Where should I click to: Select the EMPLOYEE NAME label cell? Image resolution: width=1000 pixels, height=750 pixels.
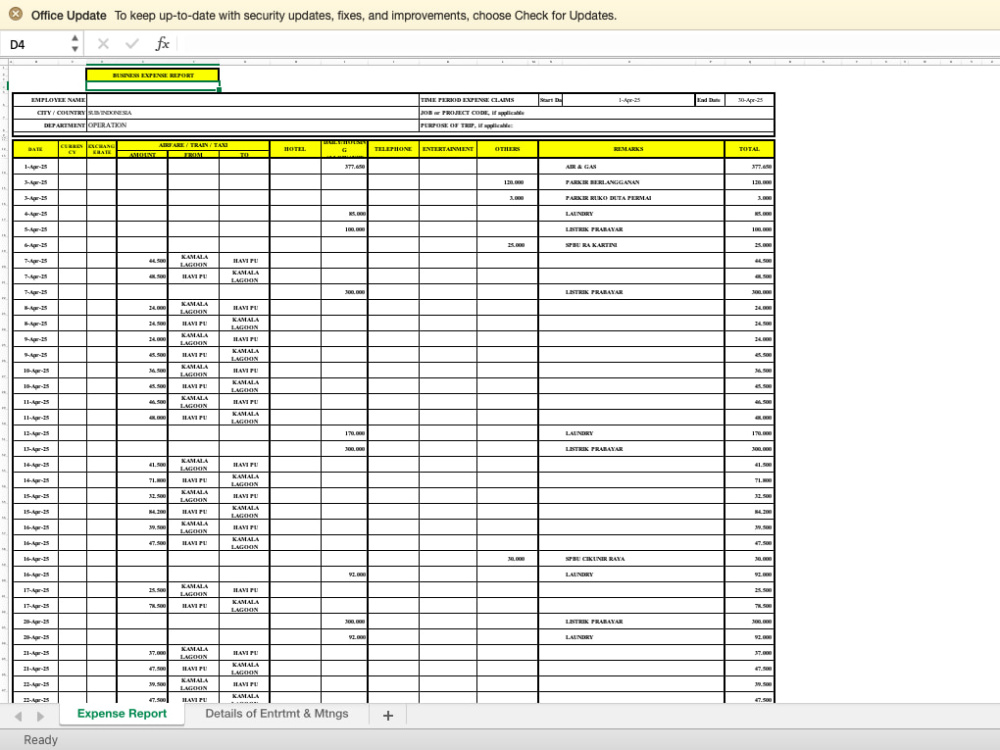click(50, 100)
